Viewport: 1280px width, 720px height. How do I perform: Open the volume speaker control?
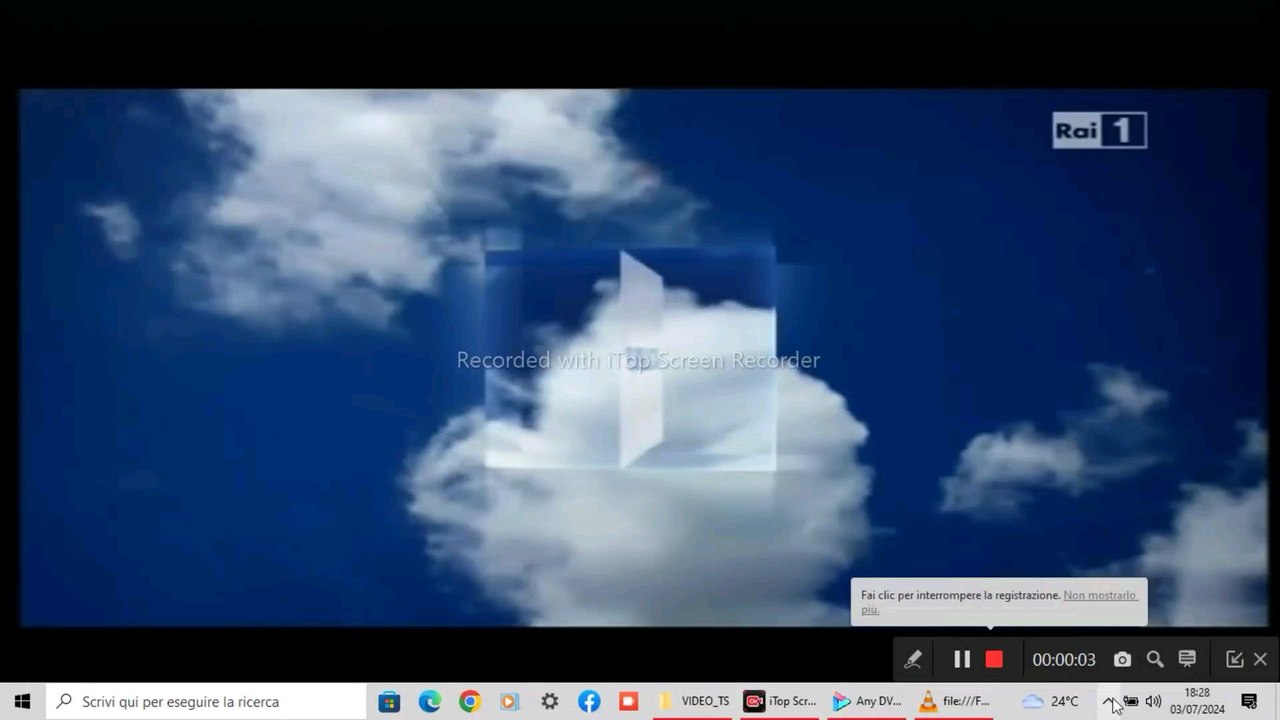pyautogui.click(x=1153, y=701)
